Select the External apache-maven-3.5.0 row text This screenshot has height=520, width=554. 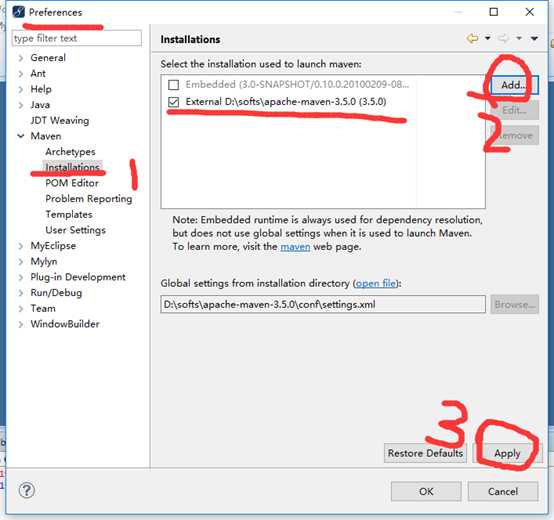tap(286, 102)
